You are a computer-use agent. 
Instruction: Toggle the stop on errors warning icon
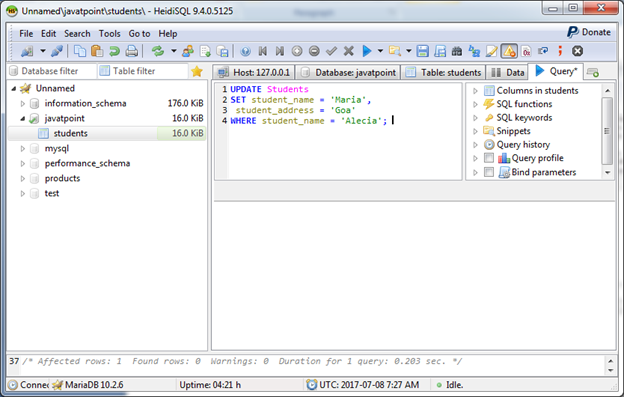click(x=509, y=51)
